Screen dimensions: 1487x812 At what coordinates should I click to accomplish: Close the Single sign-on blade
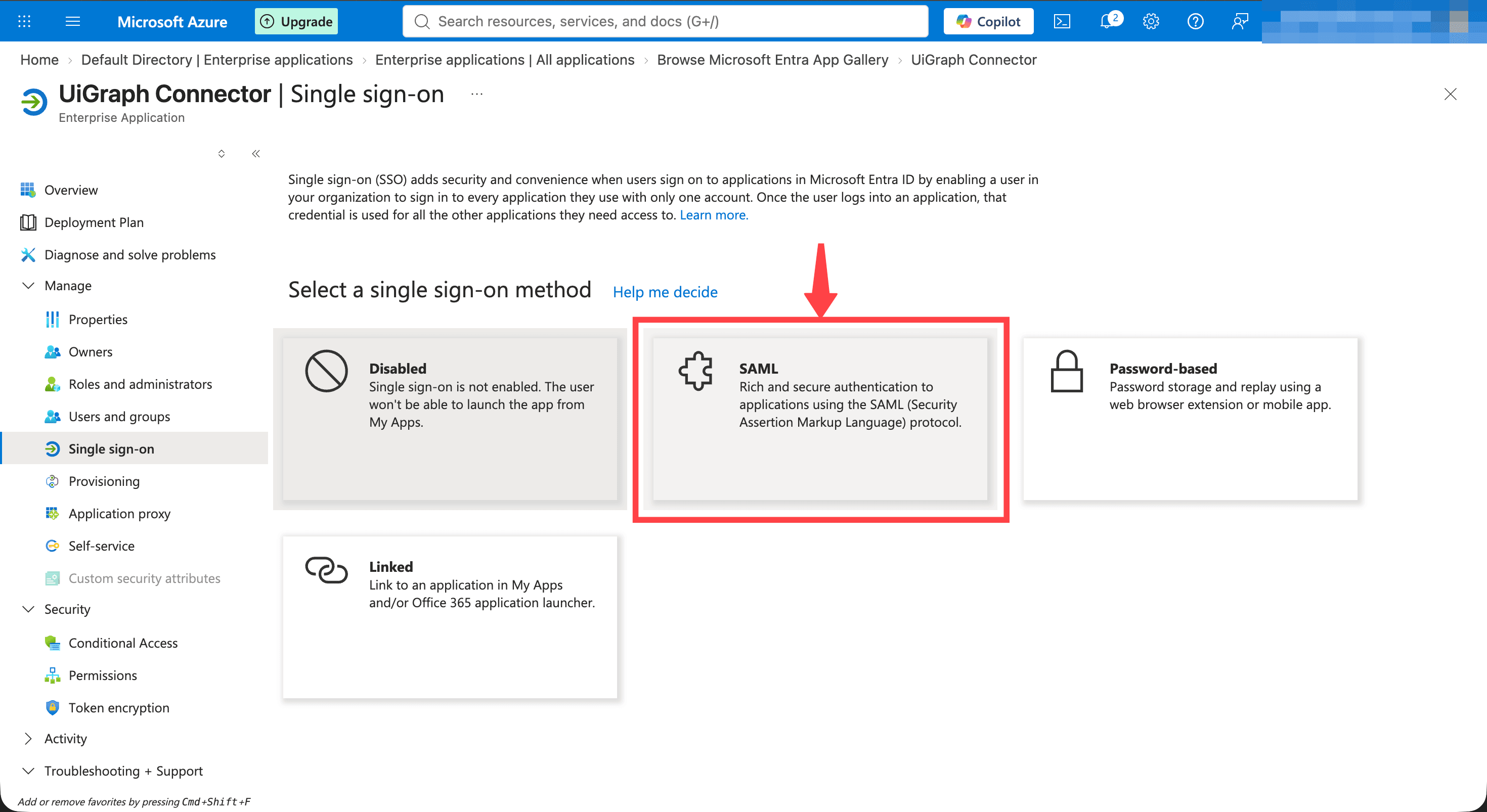click(x=1450, y=94)
